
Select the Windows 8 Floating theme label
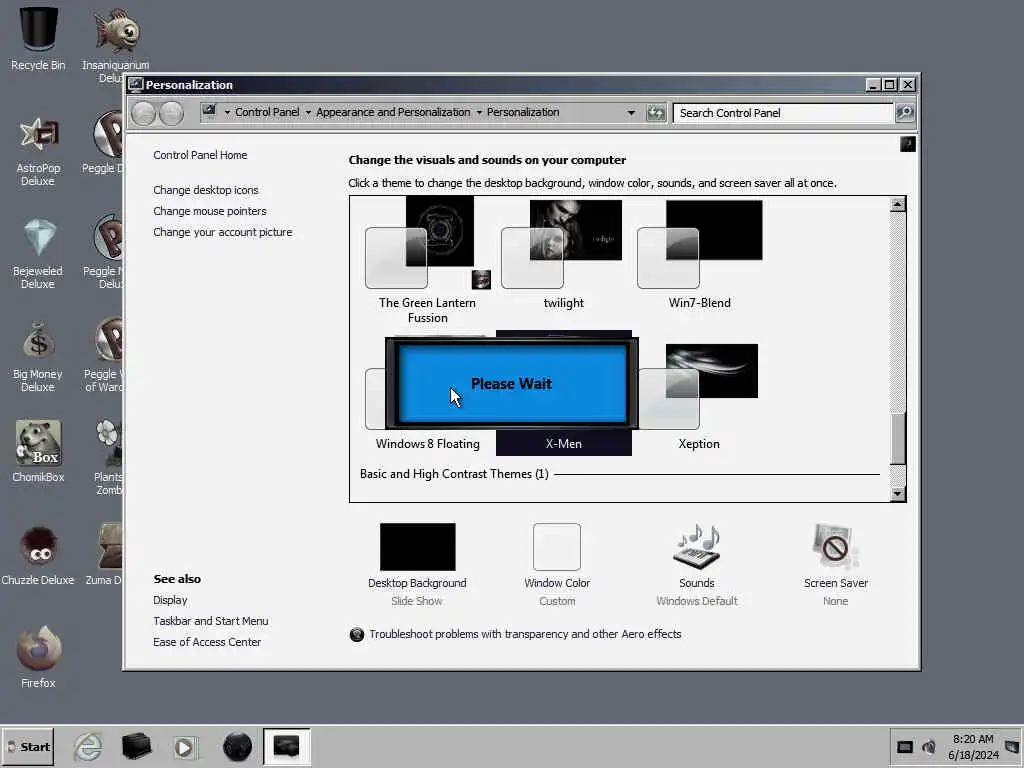428,443
